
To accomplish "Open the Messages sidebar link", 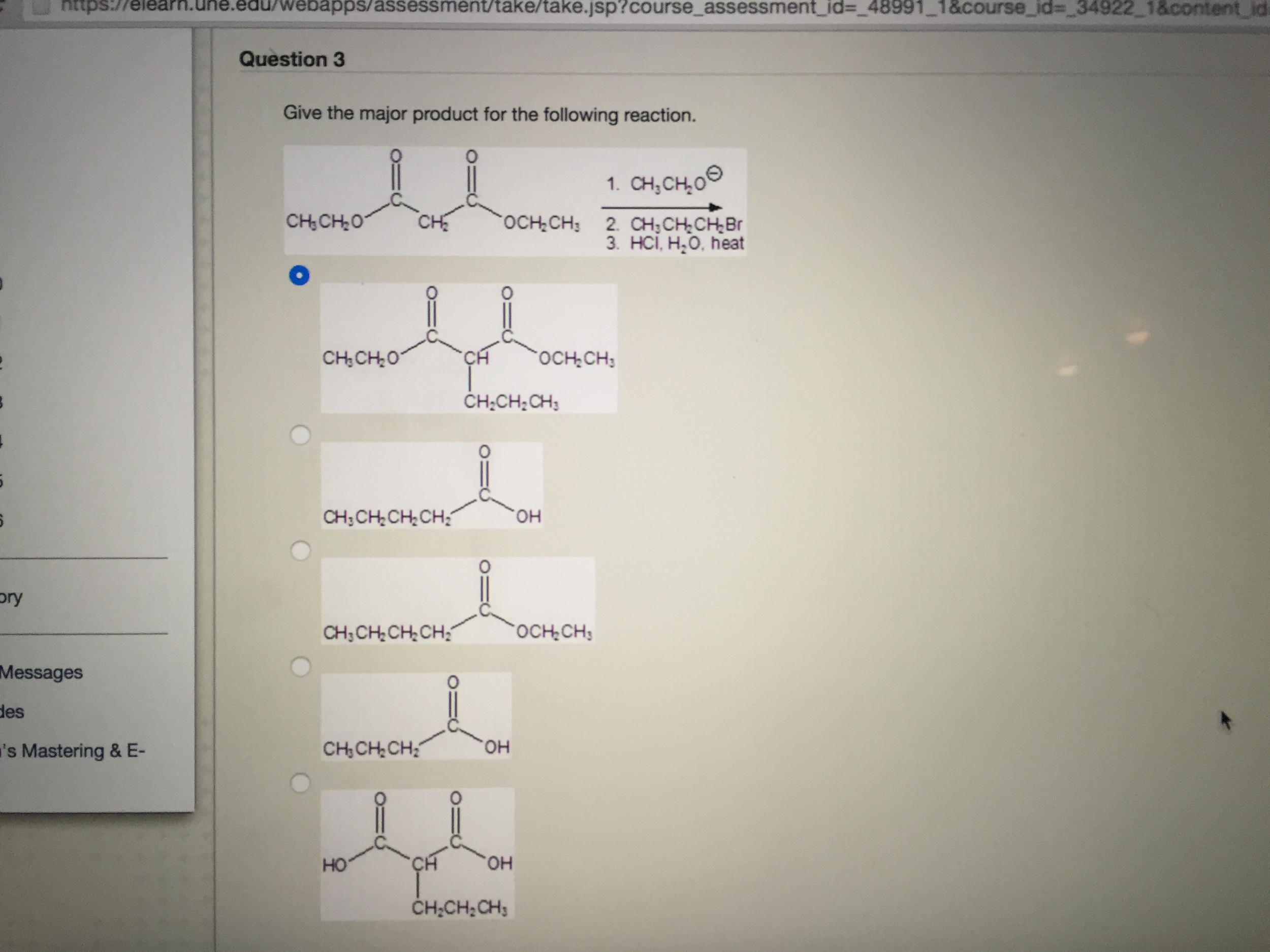I will coord(41,672).
